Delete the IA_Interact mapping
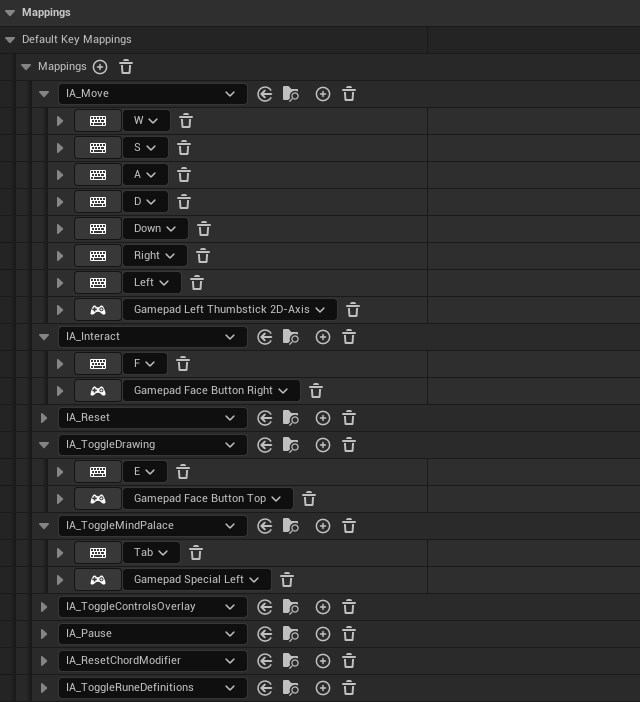The image size is (640, 702). pyautogui.click(x=349, y=337)
